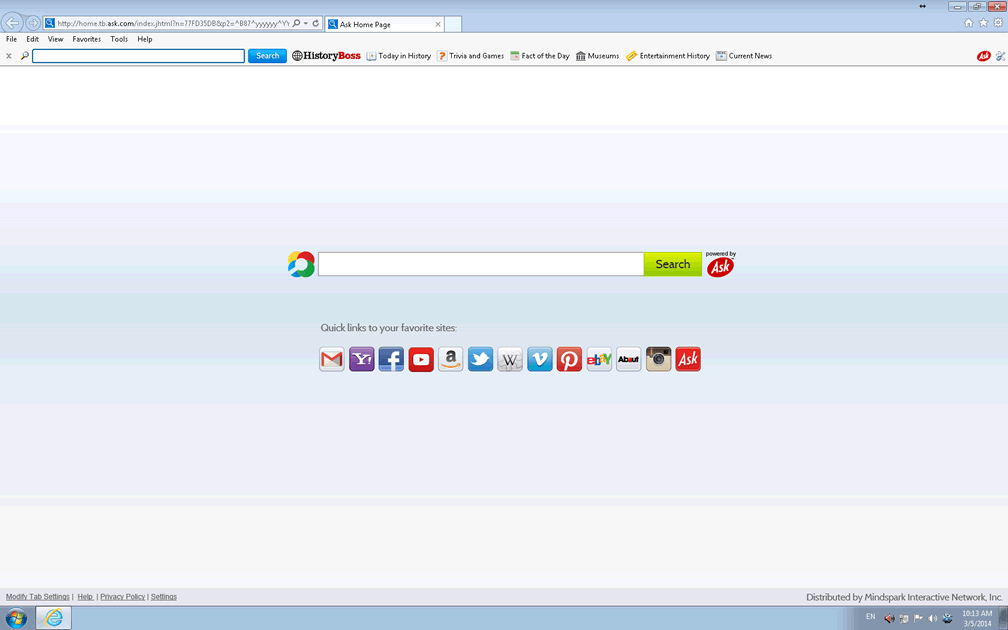Open the Yahoo quick link icon
Screen dimensions: 1008x630
(362, 359)
